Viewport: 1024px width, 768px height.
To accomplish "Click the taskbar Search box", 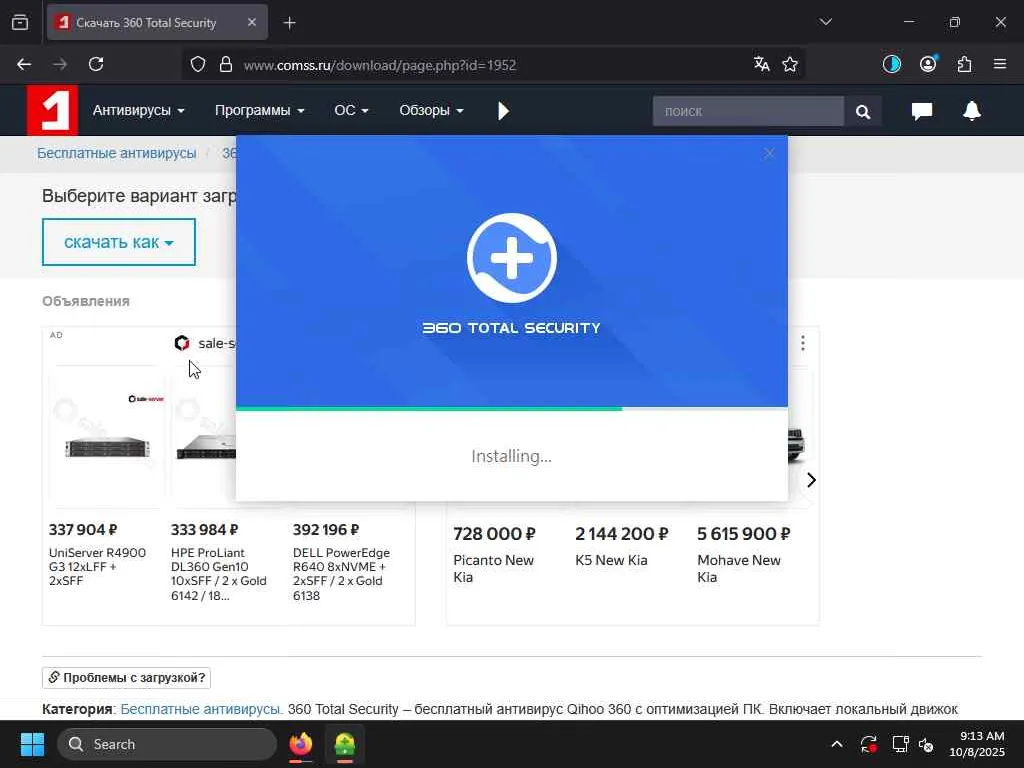I will point(167,744).
